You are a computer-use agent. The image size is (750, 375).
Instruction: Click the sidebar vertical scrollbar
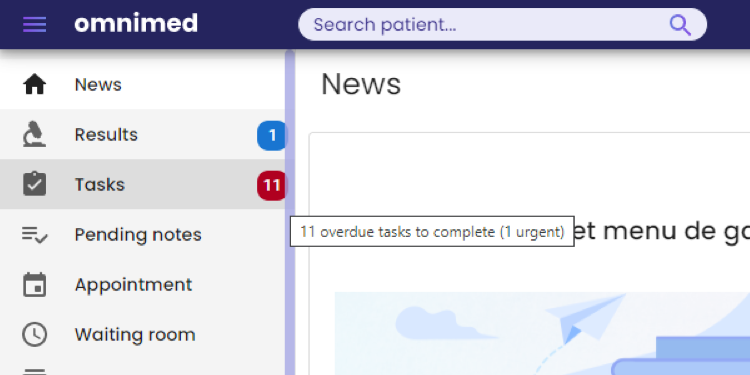click(290, 213)
